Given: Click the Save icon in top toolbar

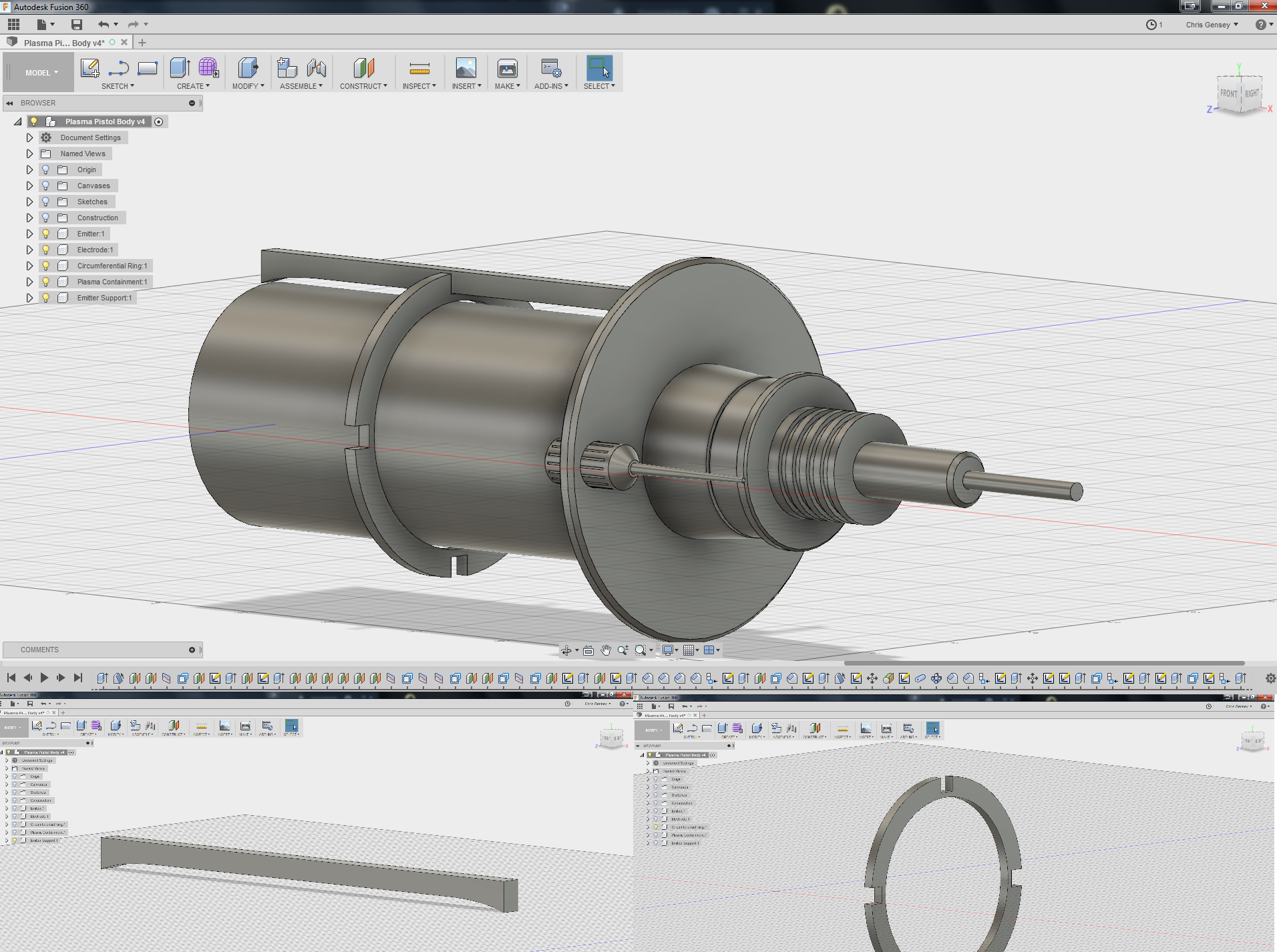Looking at the screenshot, I should [x=77, y=25].
